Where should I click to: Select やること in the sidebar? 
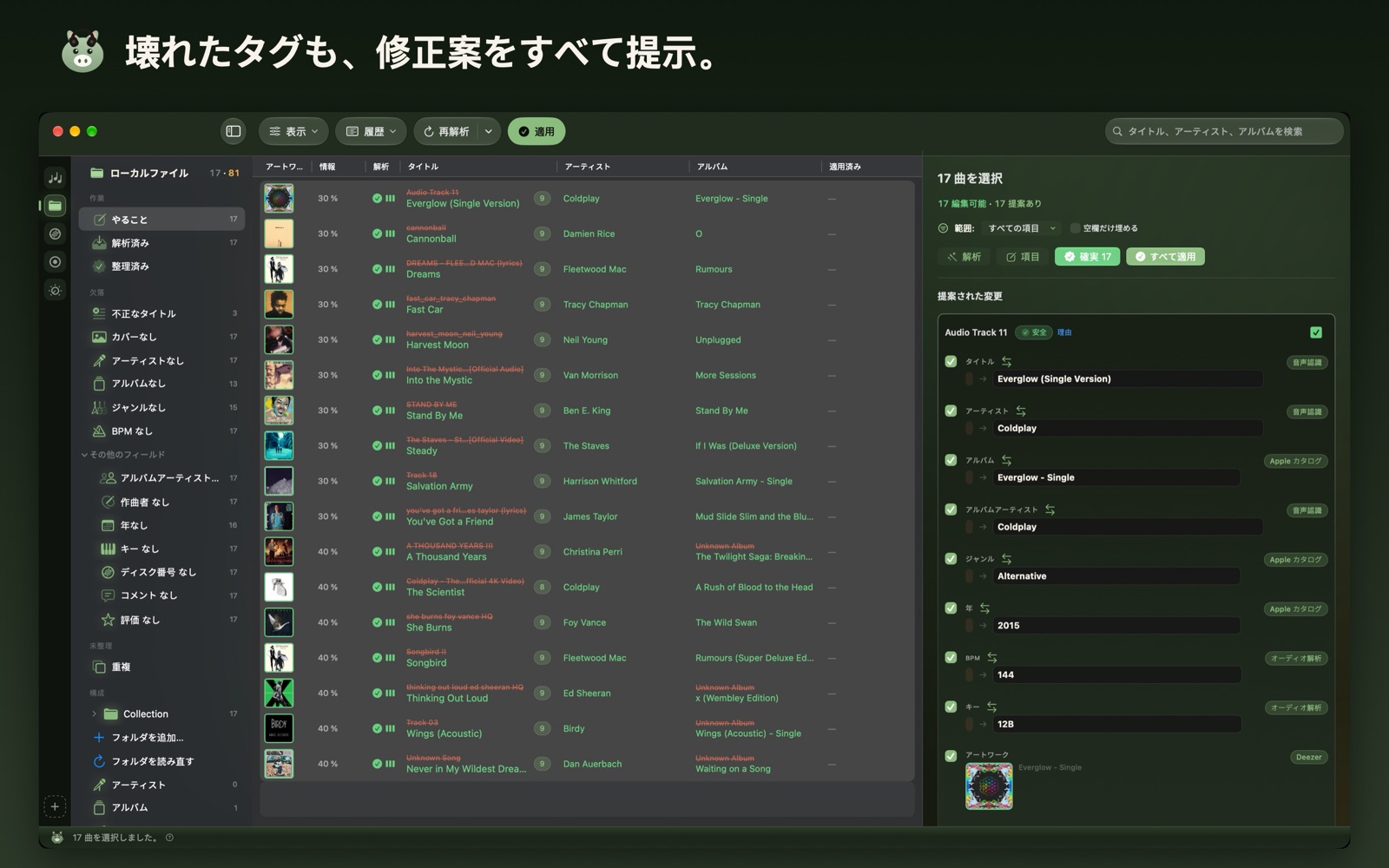[x=162, y=220]
